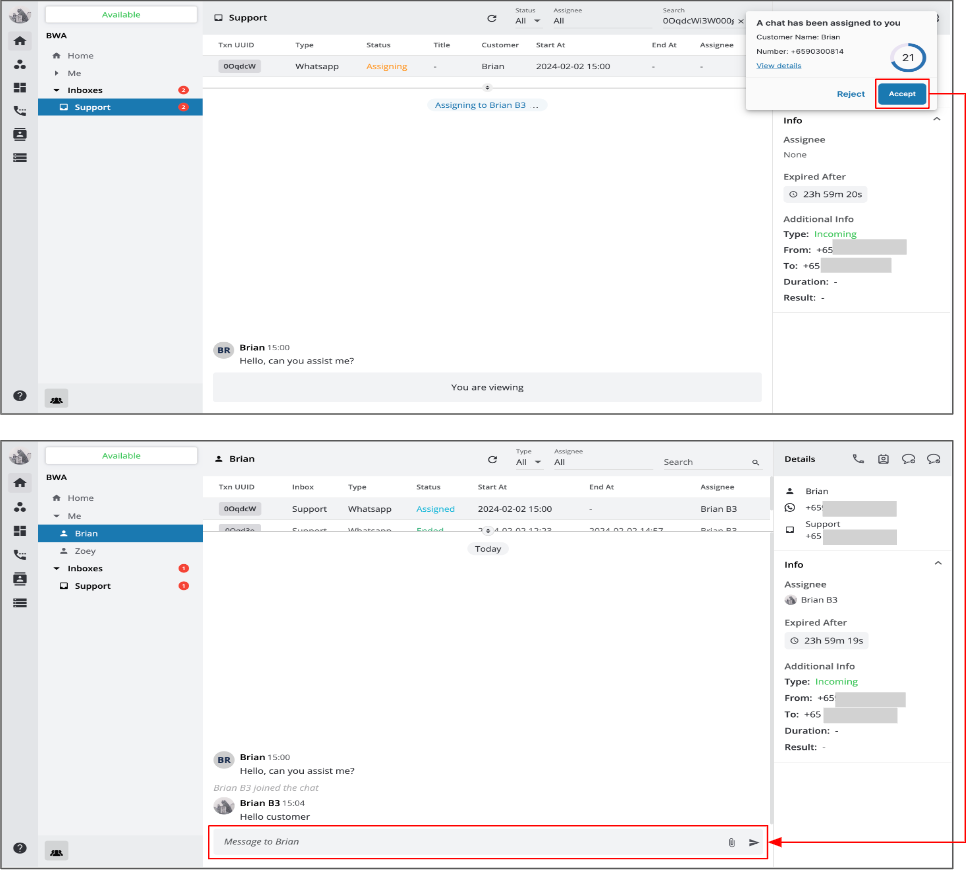This screenshot has height=870, width=978.
Task: Select Home in the bottom screenshot's navigation tree
Action: click(x=80, y=498)
